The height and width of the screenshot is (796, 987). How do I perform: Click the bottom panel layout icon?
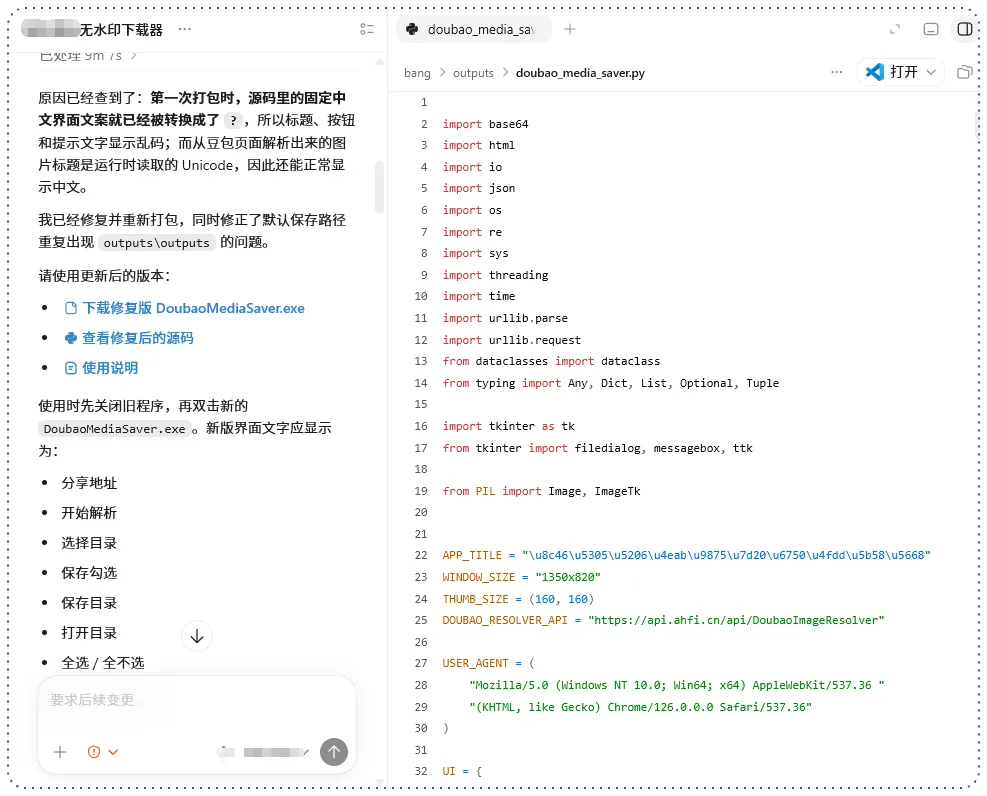[931, 29]
